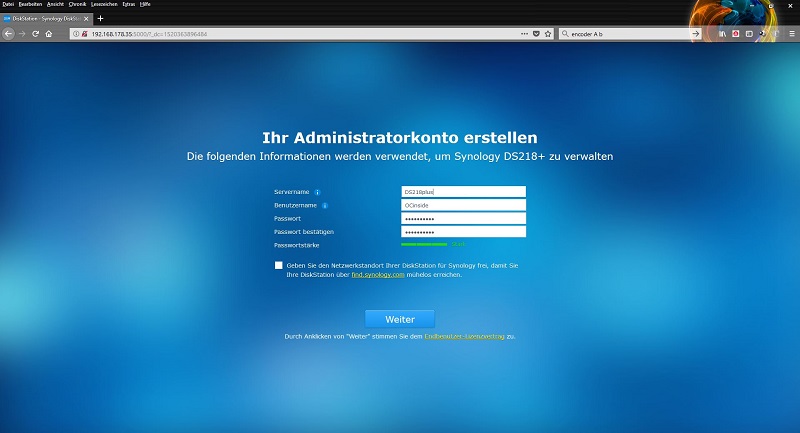Show info tooltip next to Benutzername
Screen dimensions: 800x433
pos(324,206)
